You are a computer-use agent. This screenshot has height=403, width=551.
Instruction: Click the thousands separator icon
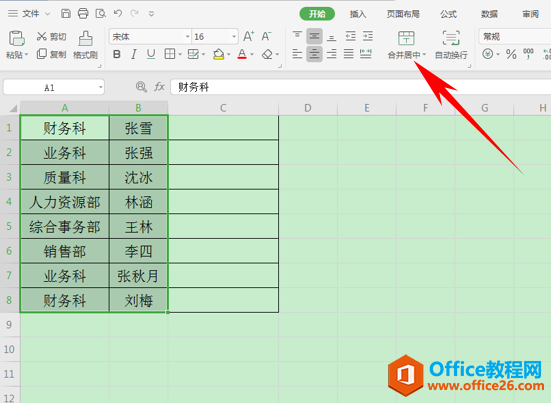coord(529,54)
